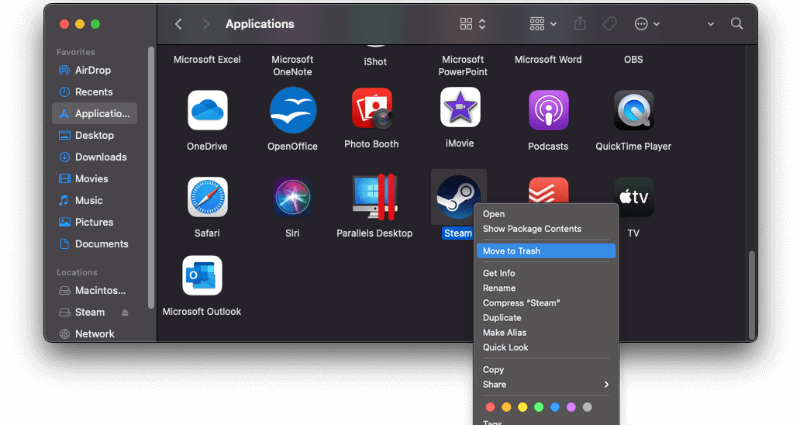Open the OneDrive app icon
Image resolution: width=800 pixels, height=425 pixels.
(x=207, y=110)
